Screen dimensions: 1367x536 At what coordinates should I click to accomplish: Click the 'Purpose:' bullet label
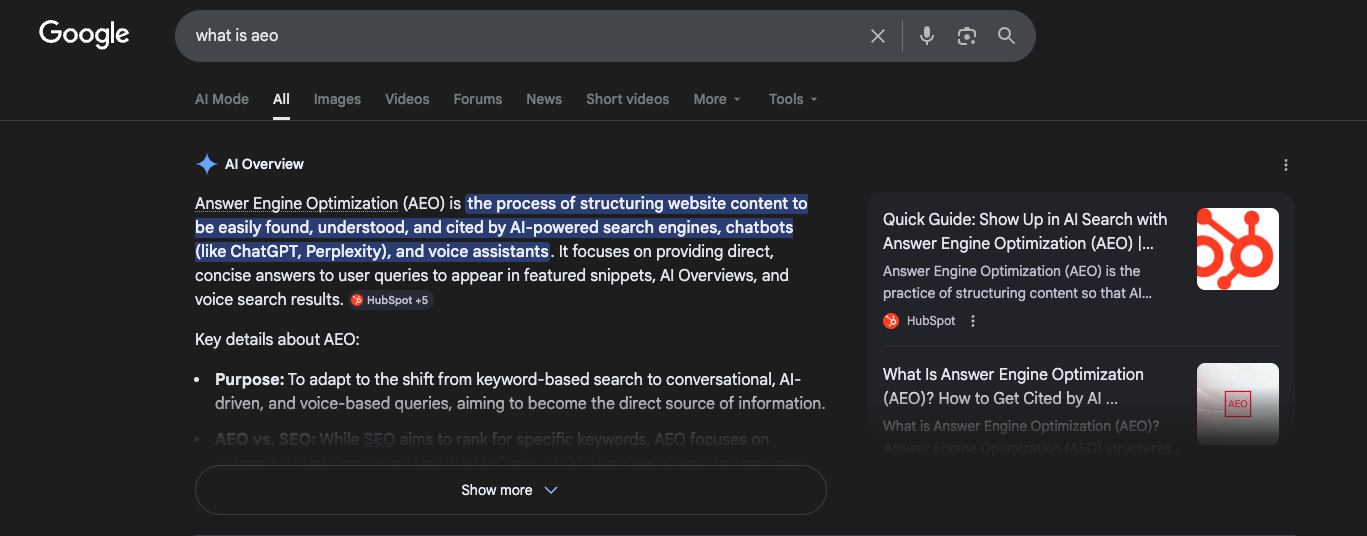(x=249, y=380)
